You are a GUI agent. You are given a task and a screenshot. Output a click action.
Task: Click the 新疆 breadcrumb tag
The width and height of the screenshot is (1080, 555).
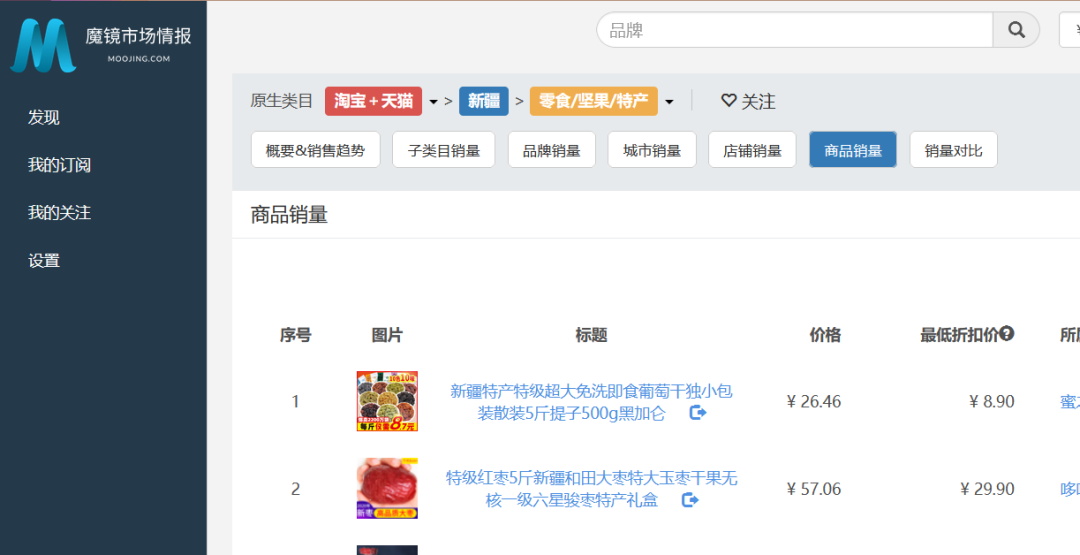coord(484,101)
